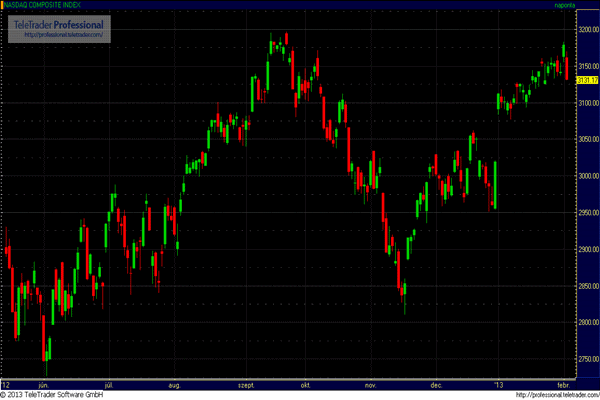
Task: Click the '13 year marker on time axis
Action: pyautogui.click(x=500, y=383)
